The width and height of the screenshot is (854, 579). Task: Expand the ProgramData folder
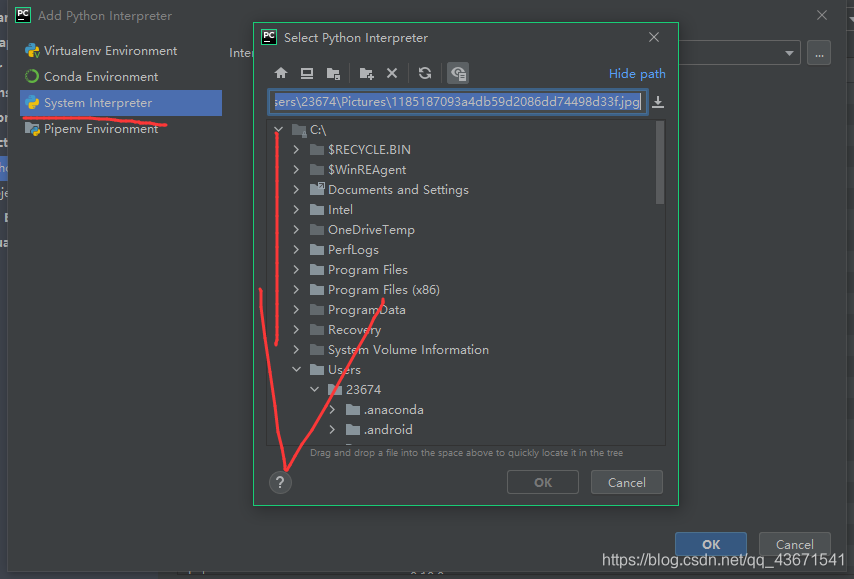point(296,309)
